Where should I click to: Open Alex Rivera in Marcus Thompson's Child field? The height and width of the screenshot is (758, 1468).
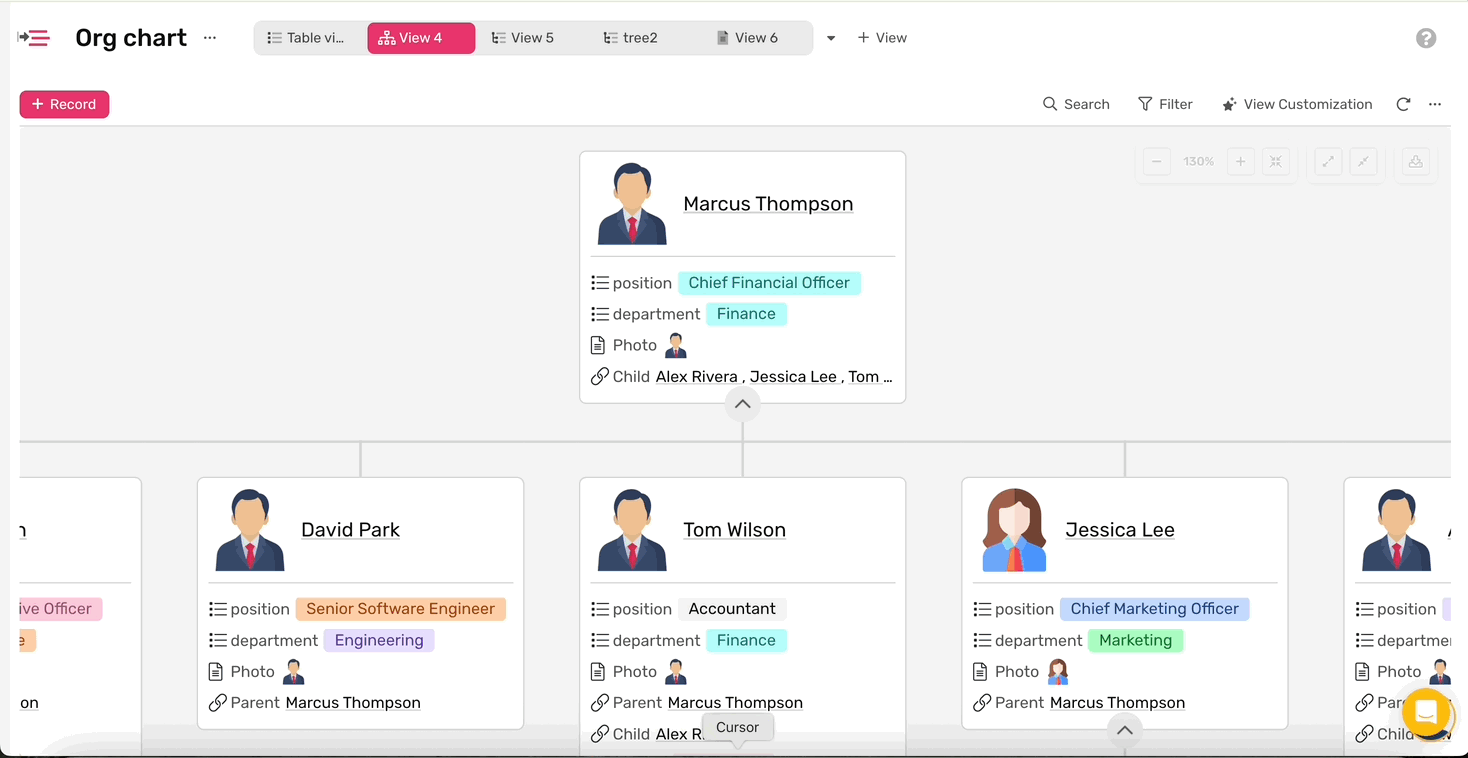tap(696, 377)
